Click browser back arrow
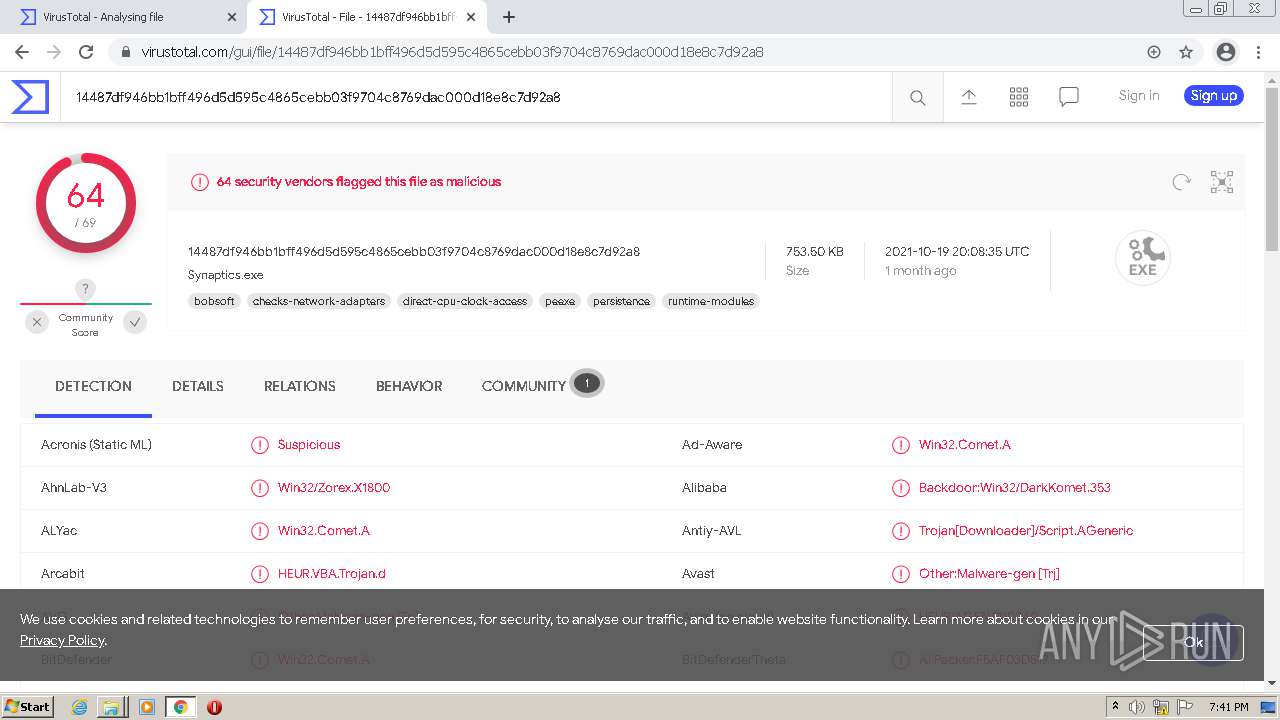 point(22,52)
